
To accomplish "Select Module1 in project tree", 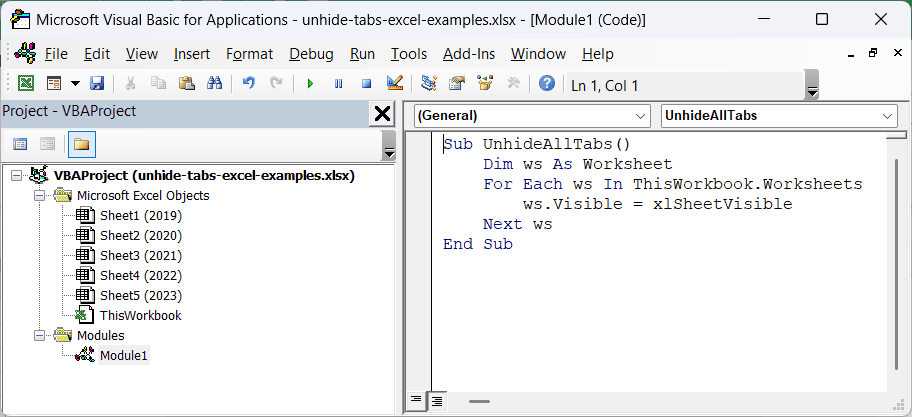I will pos(123,355).
